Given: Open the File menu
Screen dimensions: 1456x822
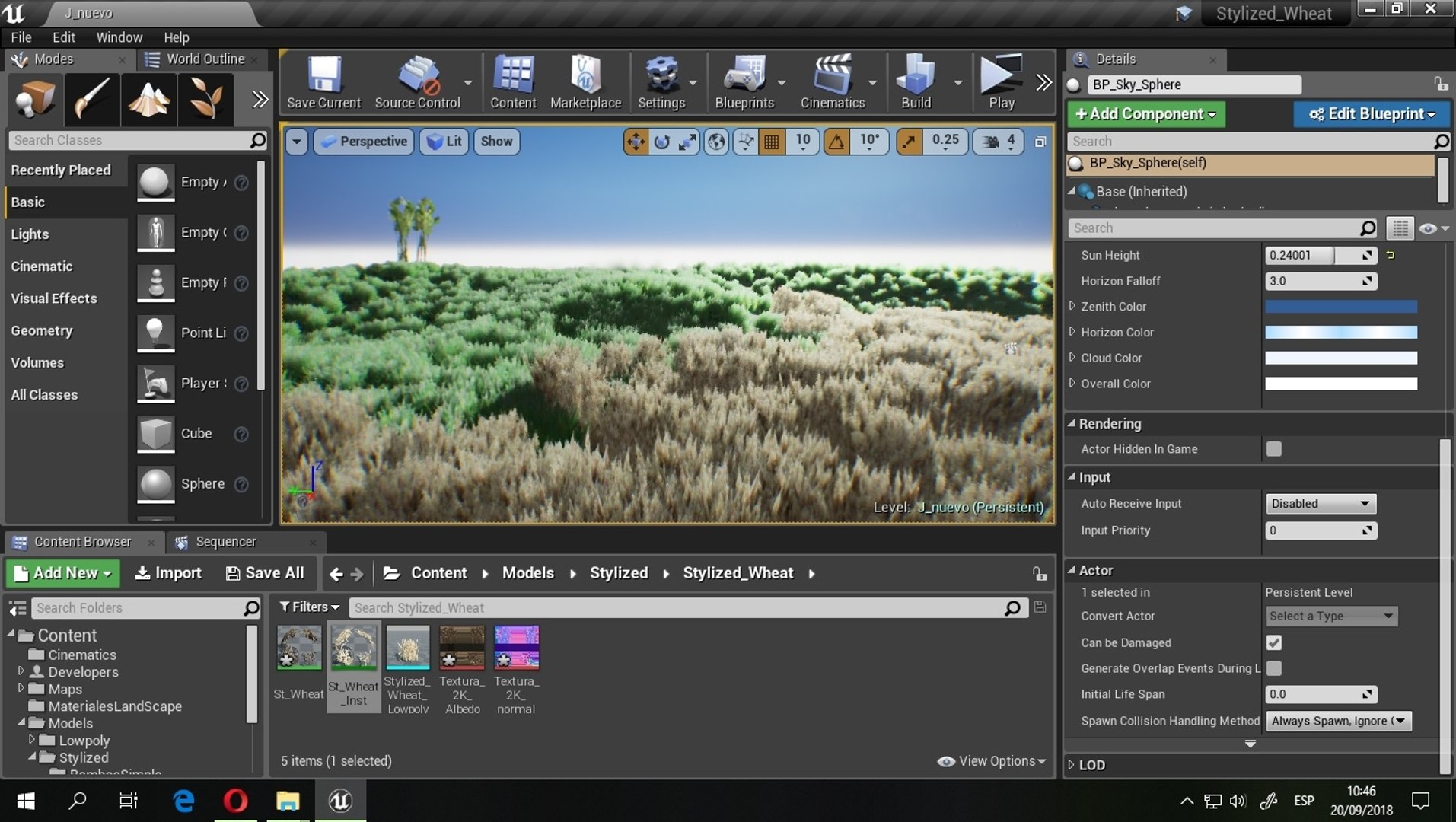Looking at the screenshot, I should click(x=21, y=37).
